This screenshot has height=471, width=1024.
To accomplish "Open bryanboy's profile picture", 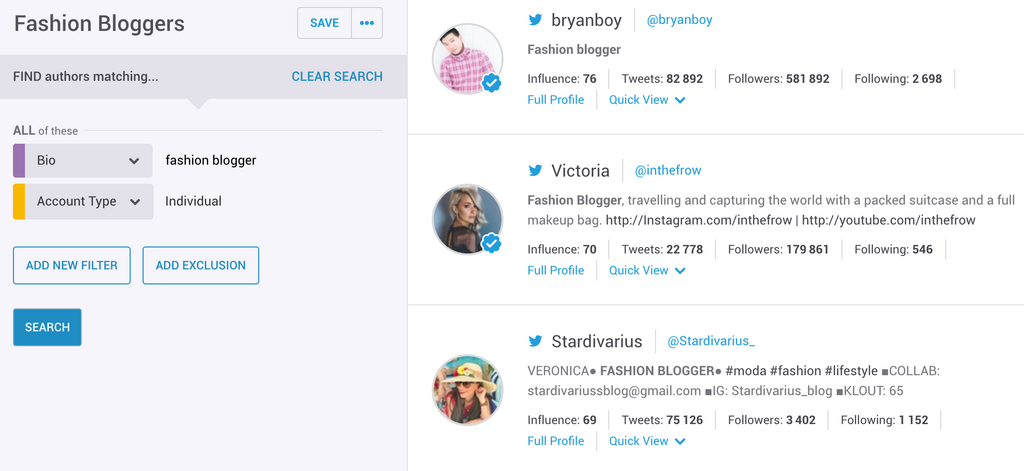I will 465,59.
